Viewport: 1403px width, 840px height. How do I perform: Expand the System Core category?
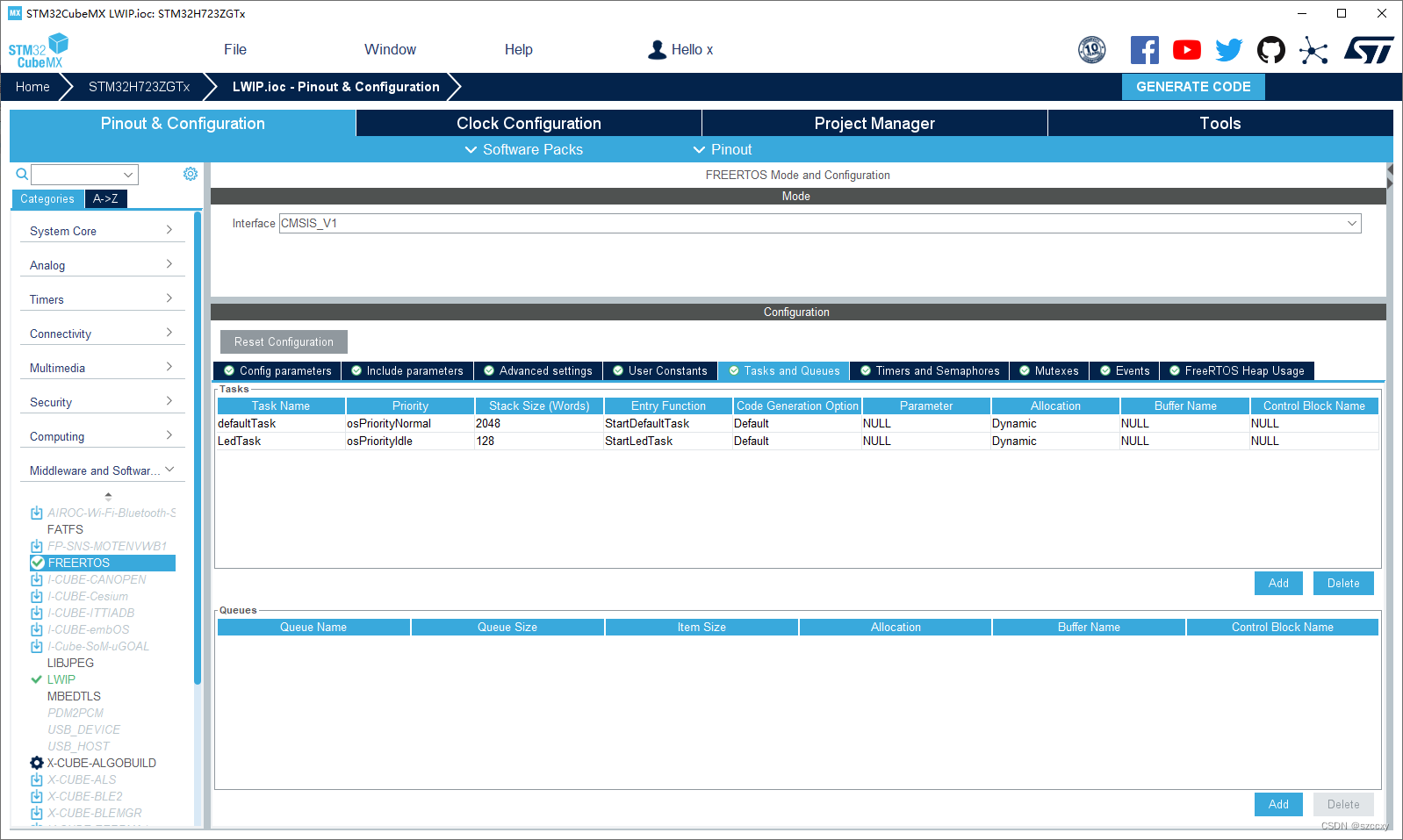102,231
